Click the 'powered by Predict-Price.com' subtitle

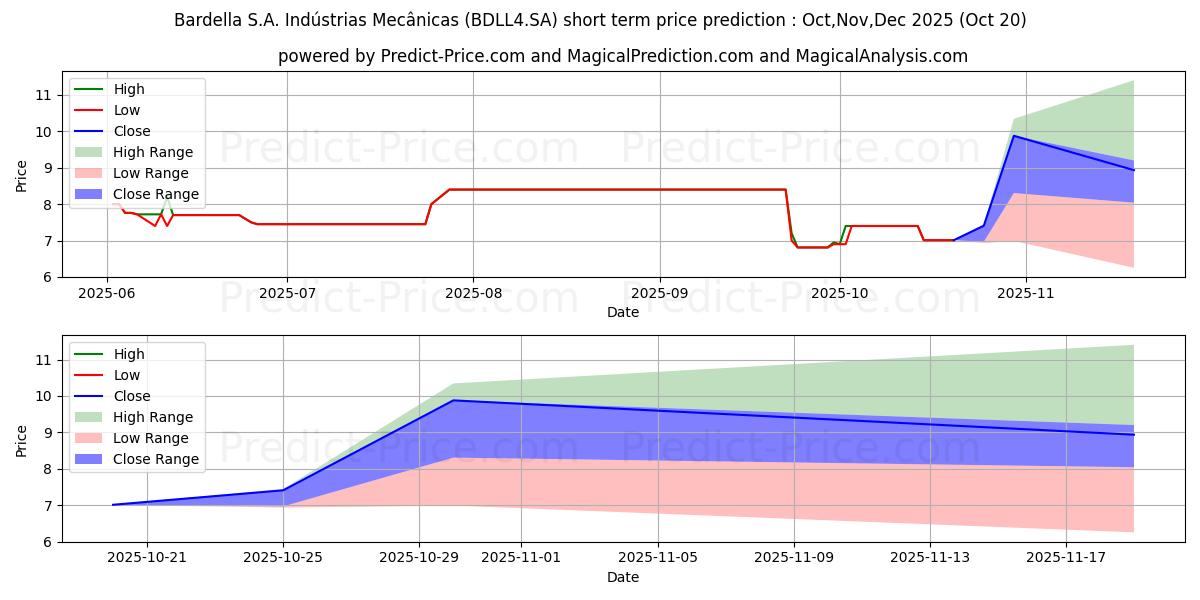coord(622,56)
